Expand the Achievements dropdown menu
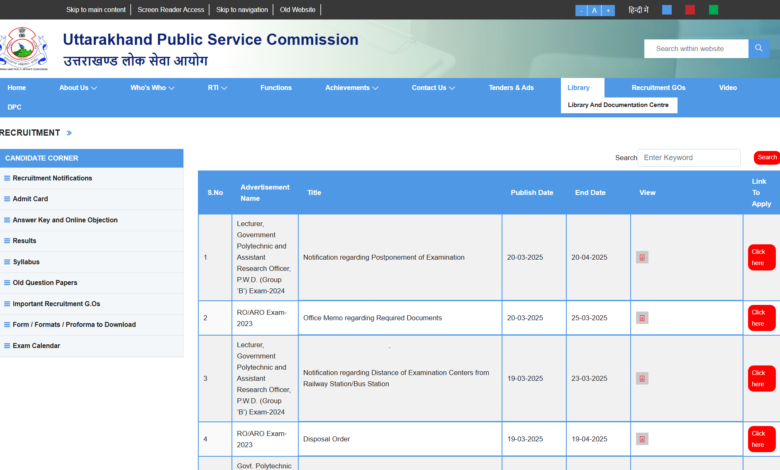 tap(352, 88)
